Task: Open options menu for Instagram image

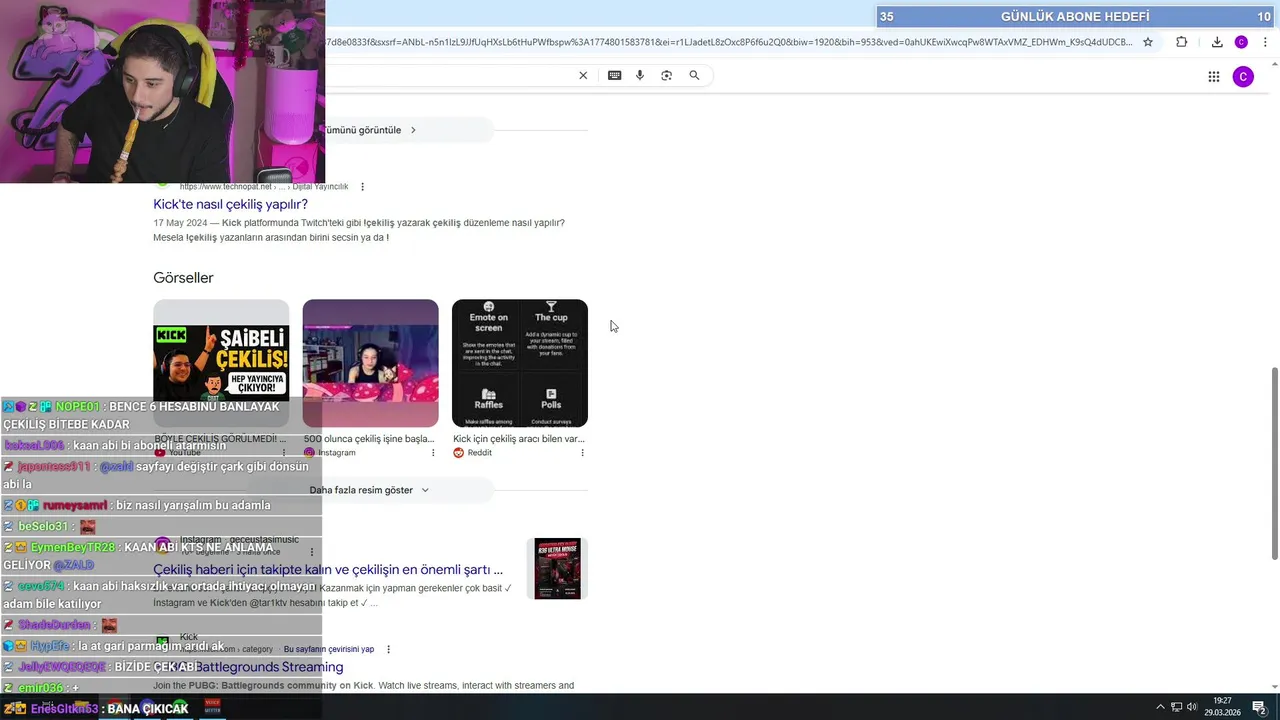Action: pyautogui.click(x=433, y=453)
